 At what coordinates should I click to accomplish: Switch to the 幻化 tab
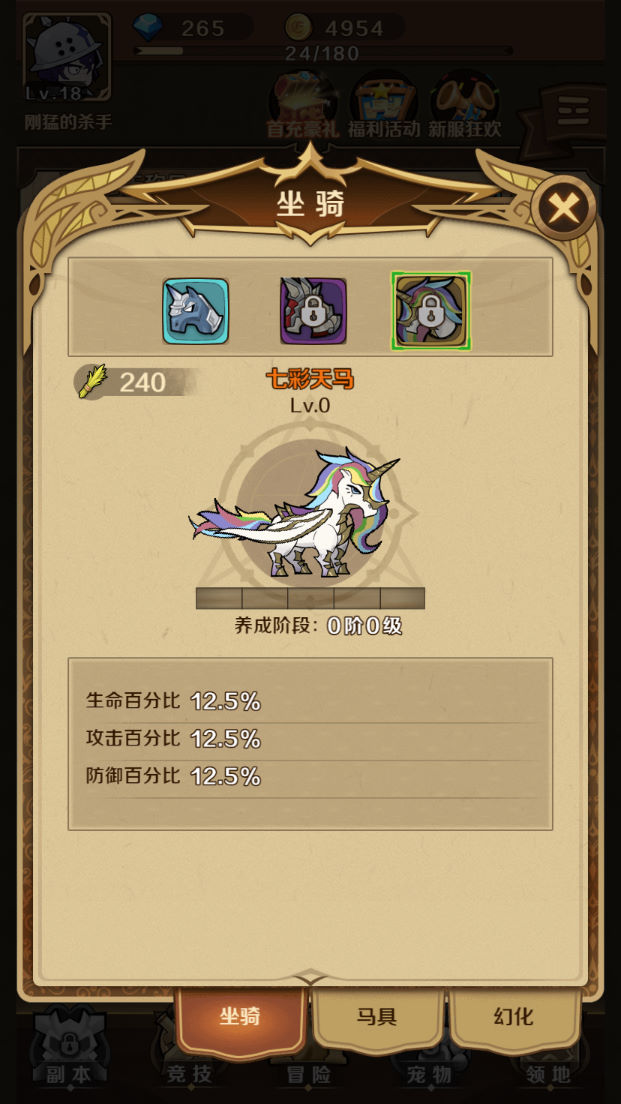pyautogui.click(x=515, y=1017)
